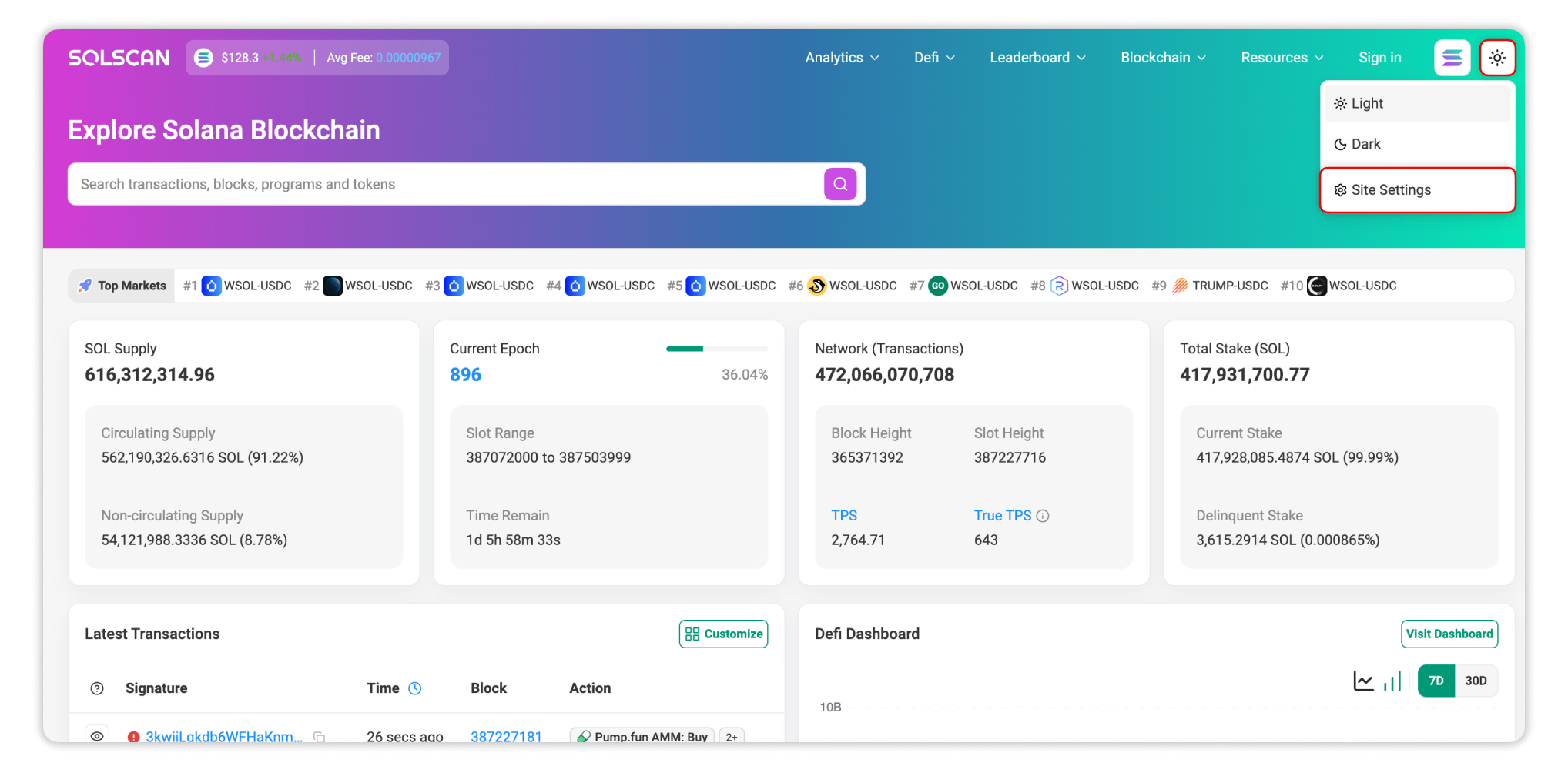The width and height of the screenshot is (1568, 773).
Task: Click the clock icon beside Time column
Action: coord(414,688)
